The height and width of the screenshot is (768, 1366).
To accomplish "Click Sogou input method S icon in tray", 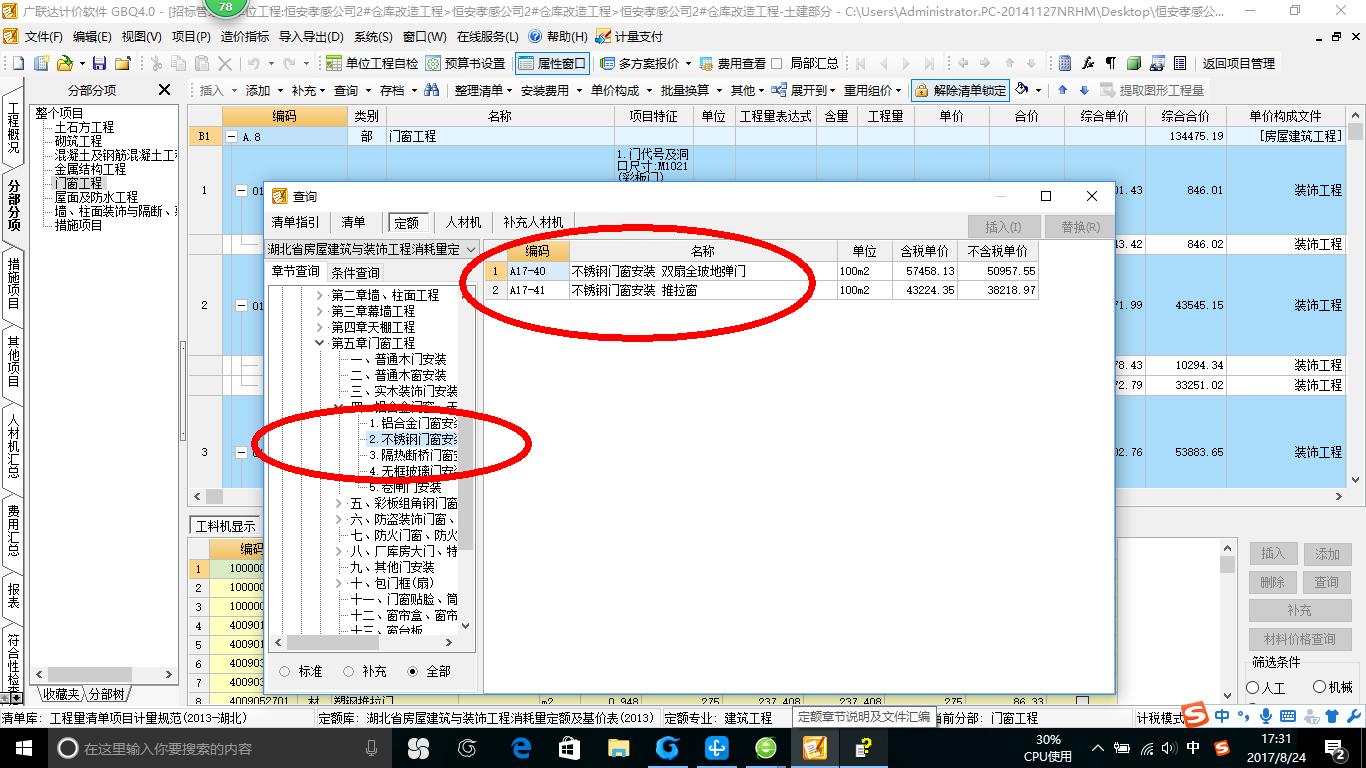I will click(x=1221, y=747).
